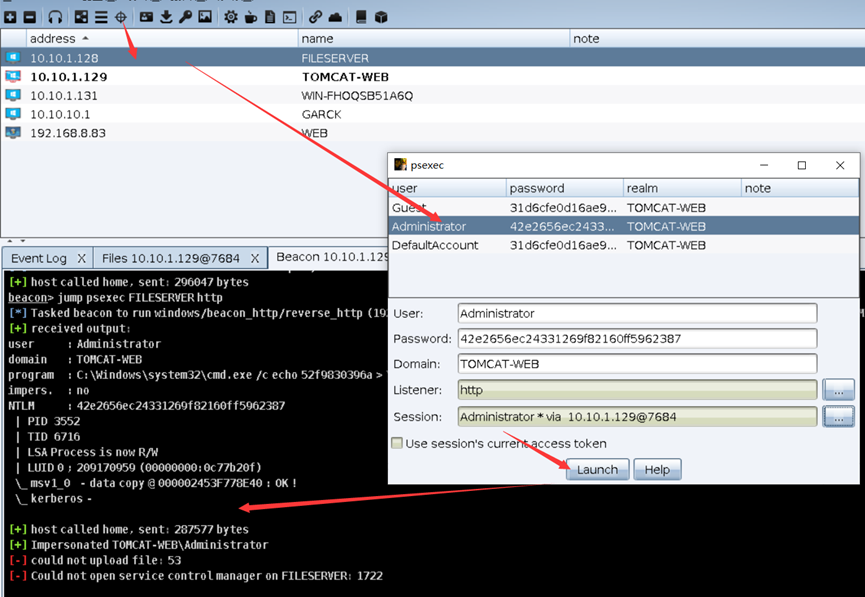Open Listeners via the headphones icon

[55, 17]
